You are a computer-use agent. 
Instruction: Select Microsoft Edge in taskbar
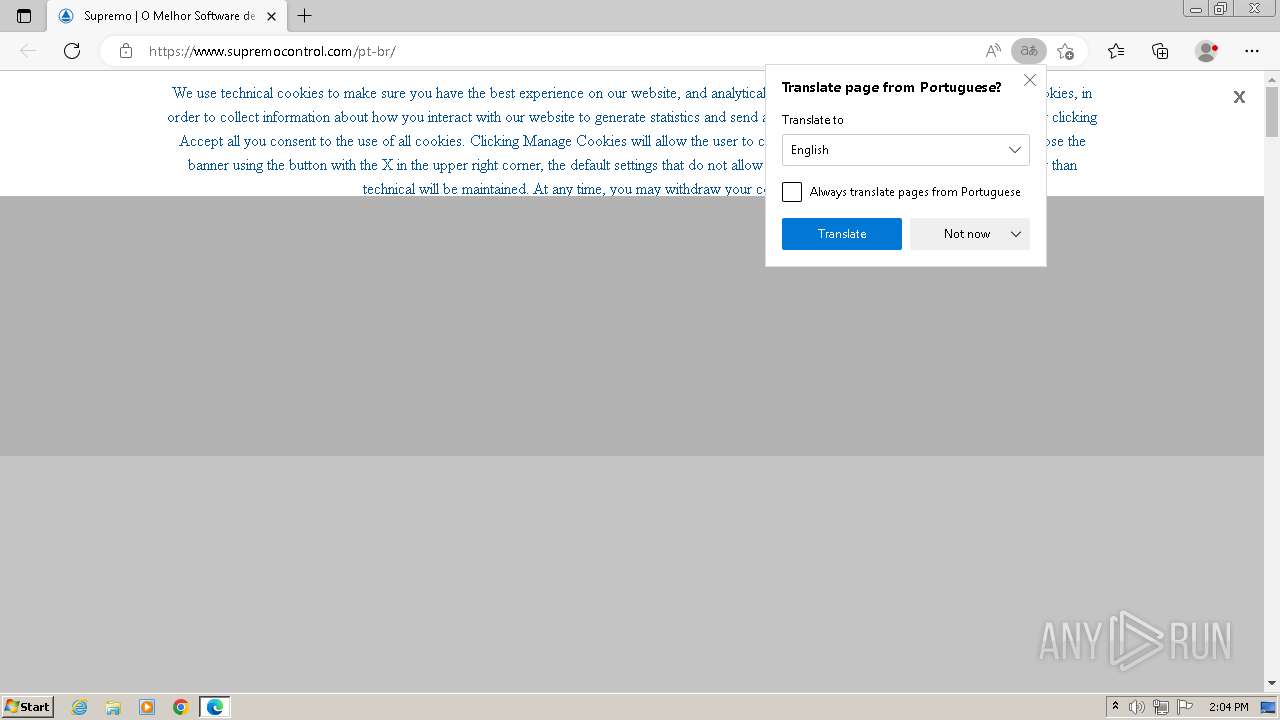(x=215, y=707)
